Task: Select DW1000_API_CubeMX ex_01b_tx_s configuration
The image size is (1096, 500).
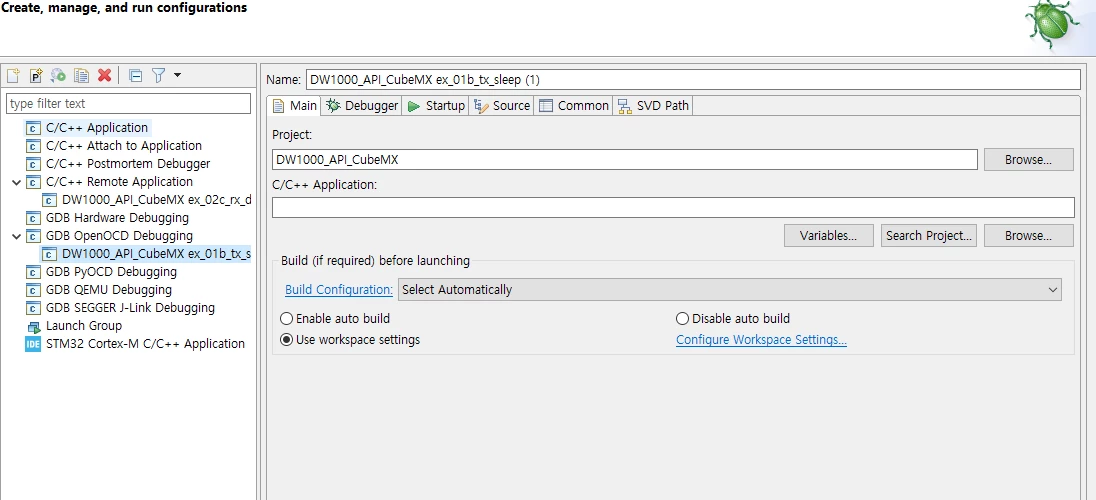Action: [x=157, y=254]
